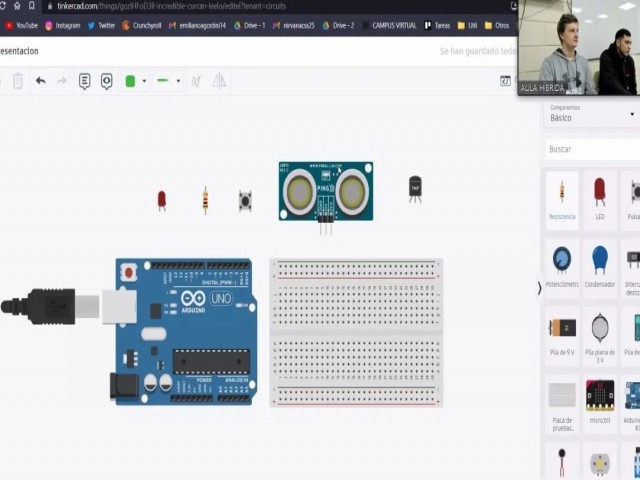Open the nirvanacss25 Gmail bookmark
The height and width of the screenshot is (480, 640).
[x=293, y=25]
